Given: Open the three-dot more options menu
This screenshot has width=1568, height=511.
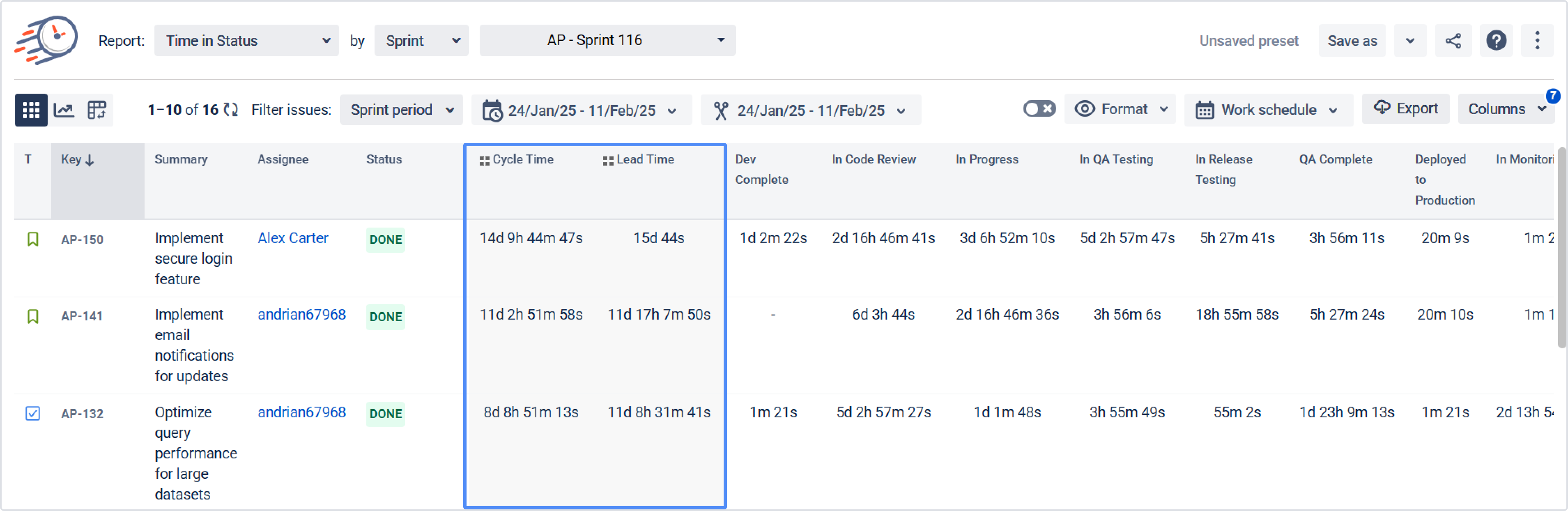Looking at the screenshot, I should click(x=1537, y=41).
